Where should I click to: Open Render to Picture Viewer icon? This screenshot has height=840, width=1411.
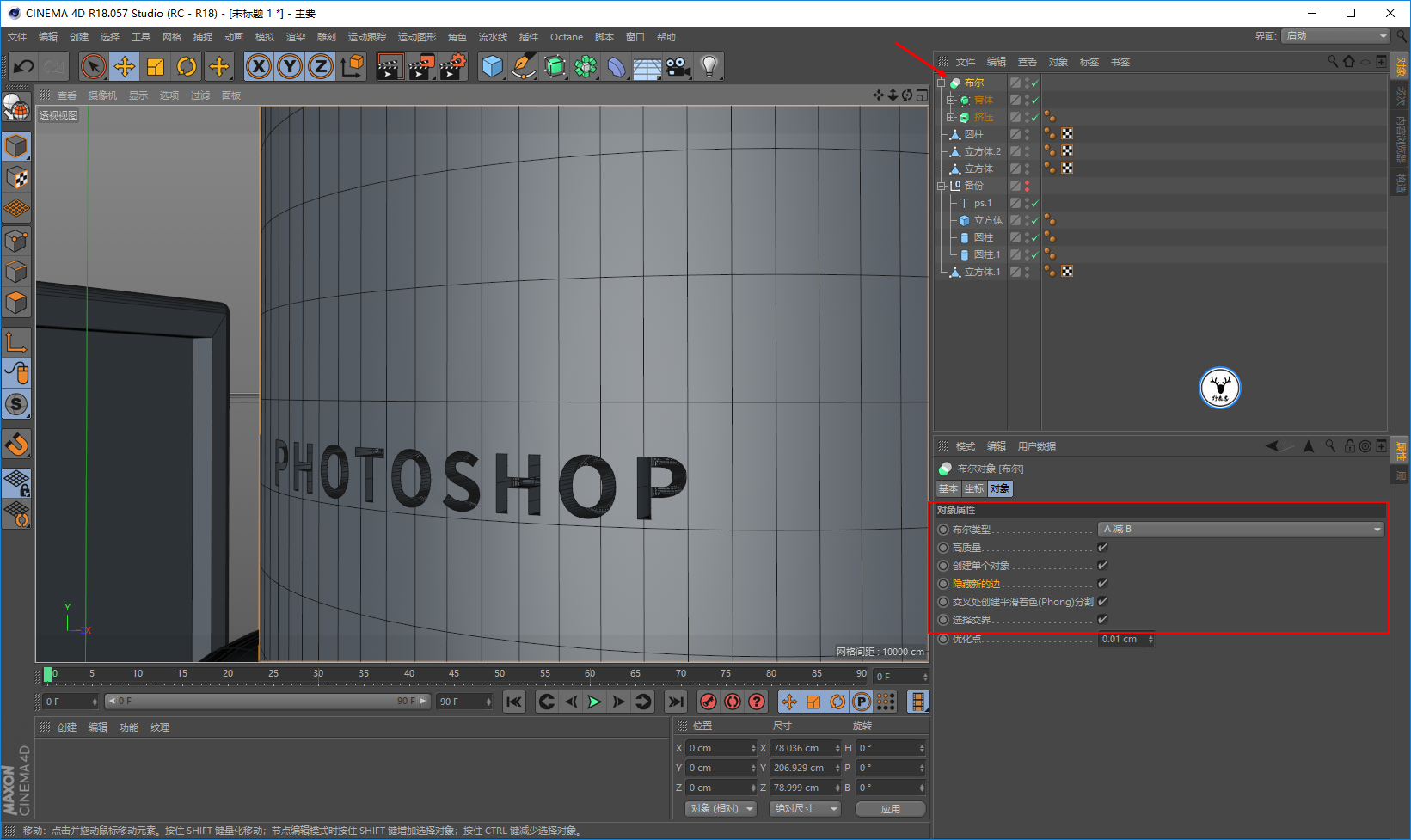tap(420, 66)
